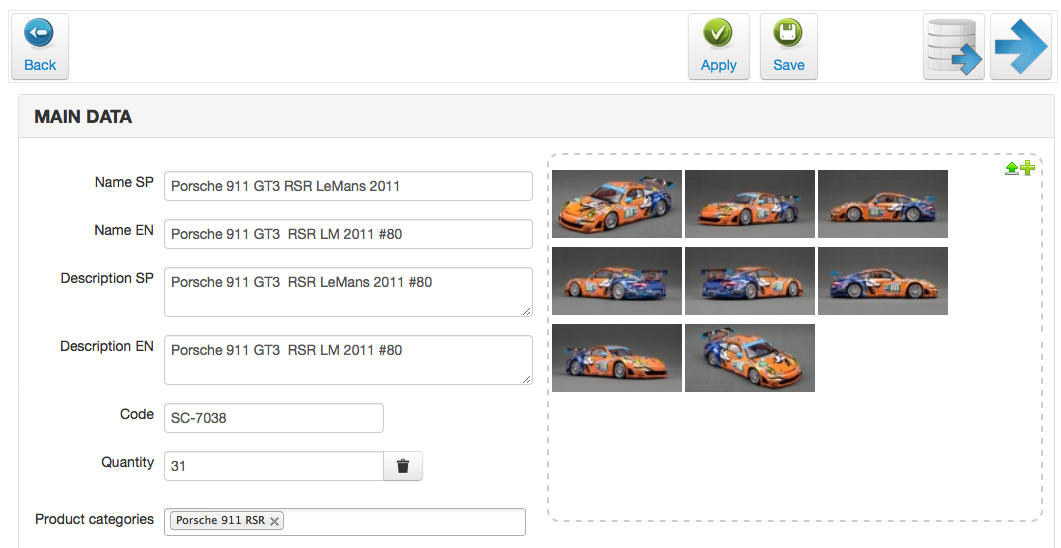Click the trash icon beside Quantity
This screenshot has width=1061, height=548.
[403, 466]
